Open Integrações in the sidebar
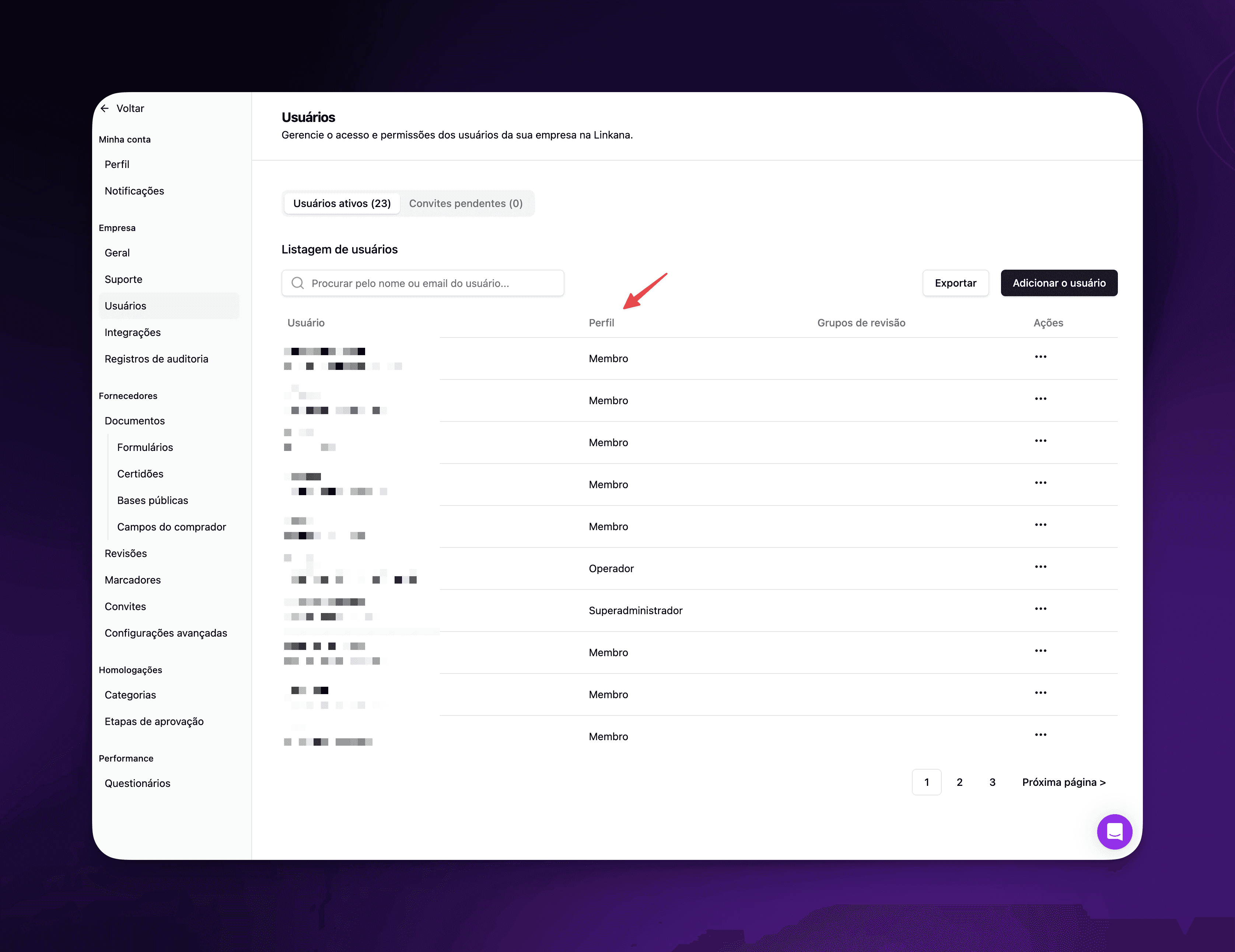1235x952 pixels. click(133, 332)
